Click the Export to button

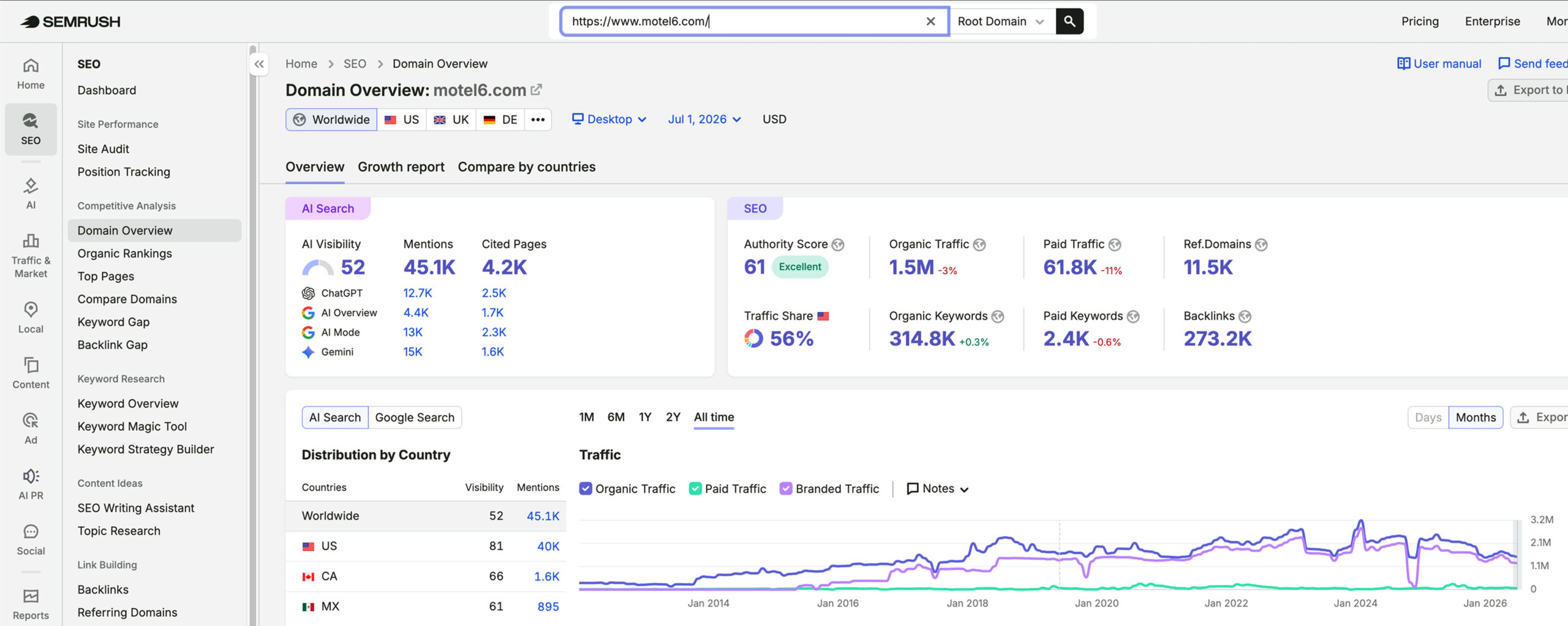pos(1529,90)
